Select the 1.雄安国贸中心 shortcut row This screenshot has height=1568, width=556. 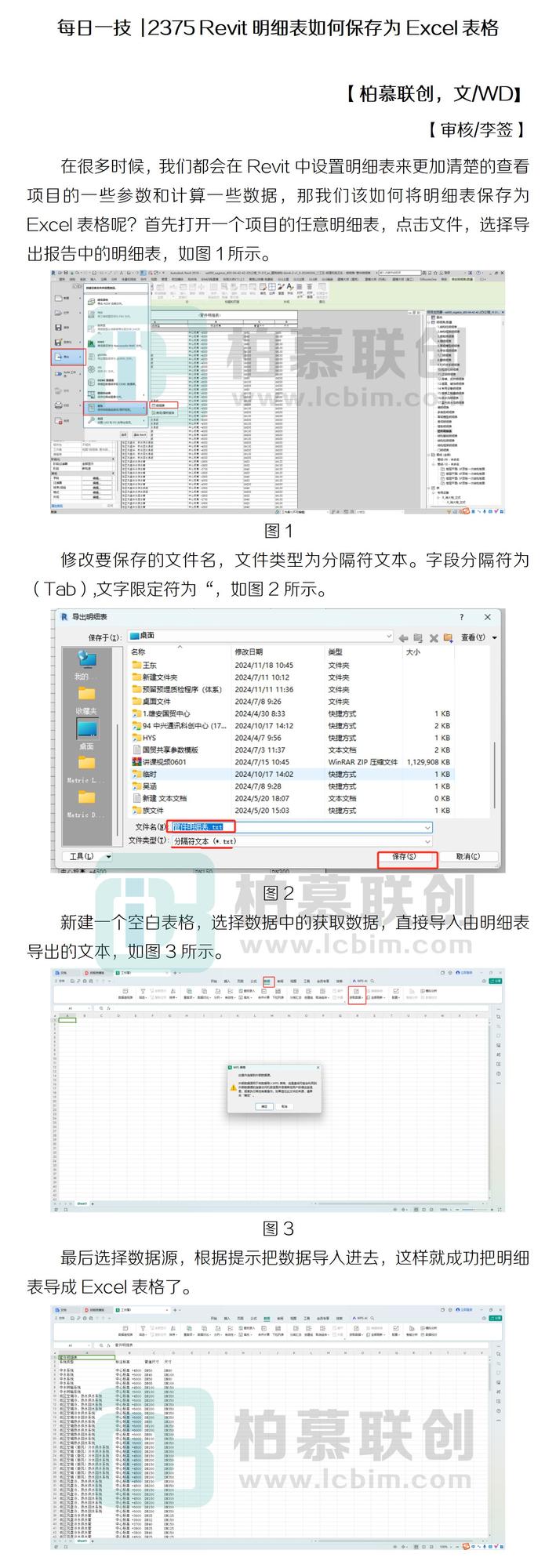(292, 713)
